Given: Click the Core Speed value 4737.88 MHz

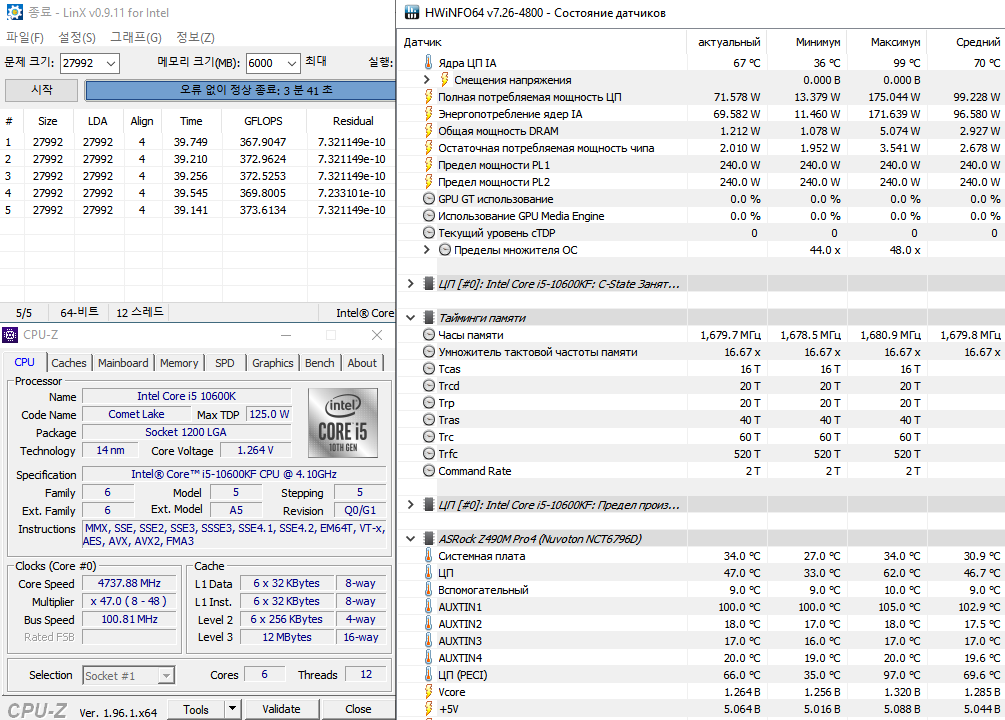Looking at the screenshot, I should point(129,583).
